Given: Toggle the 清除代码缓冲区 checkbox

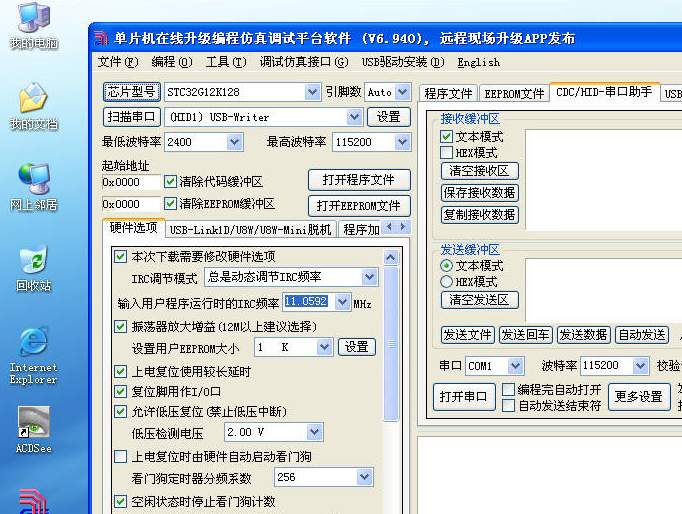Looking at the screenshot, I should (170, 182).
